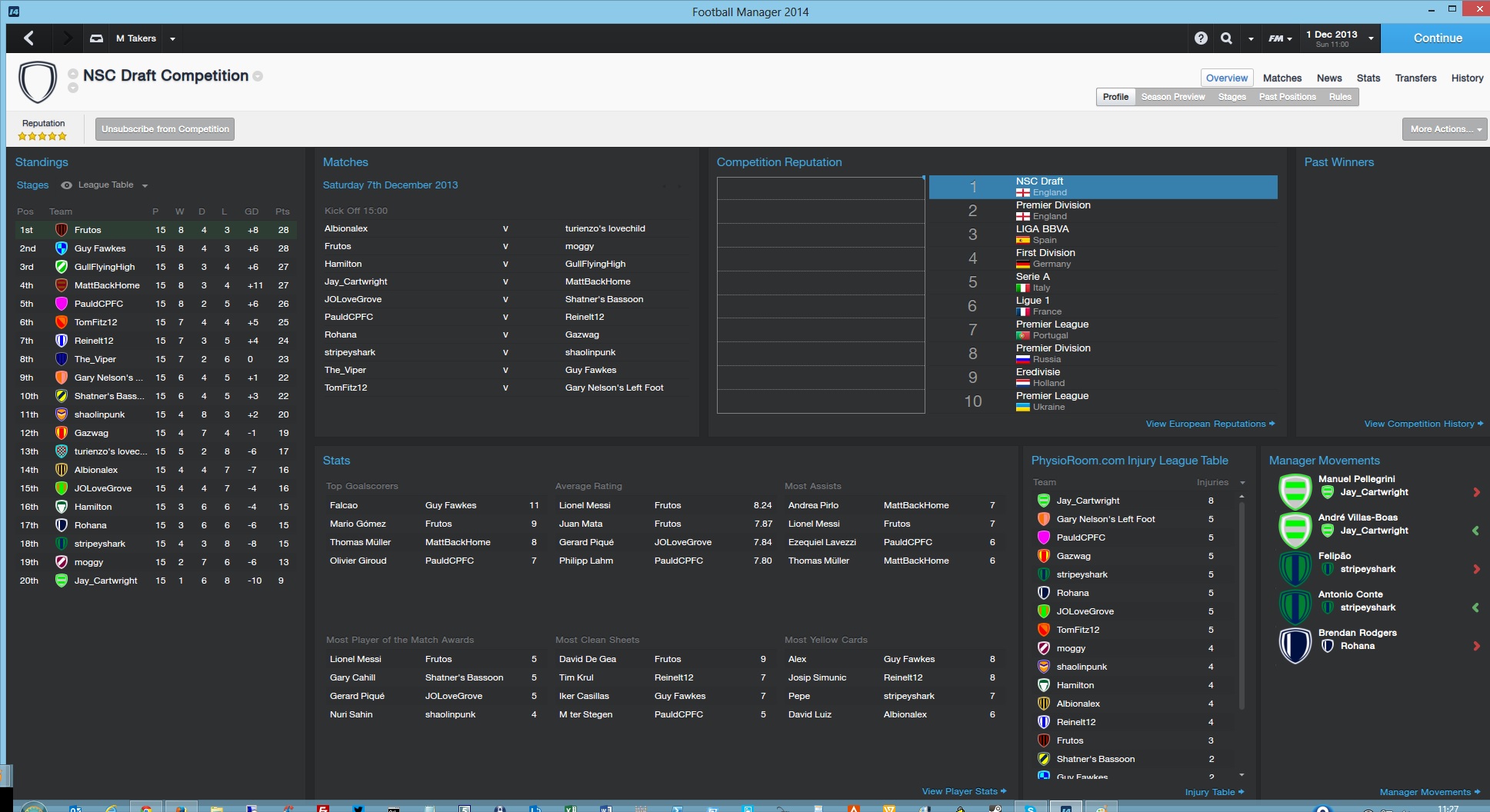Select the Rules sub-tab

coord(1340,97)
